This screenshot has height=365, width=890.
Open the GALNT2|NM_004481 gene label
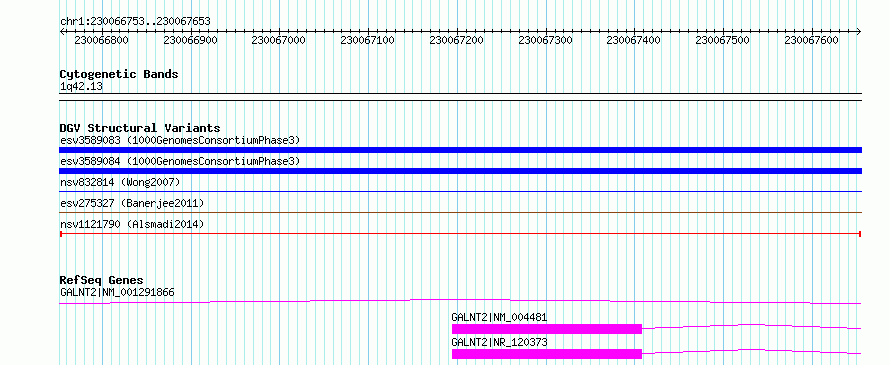[x=499, y=317]
